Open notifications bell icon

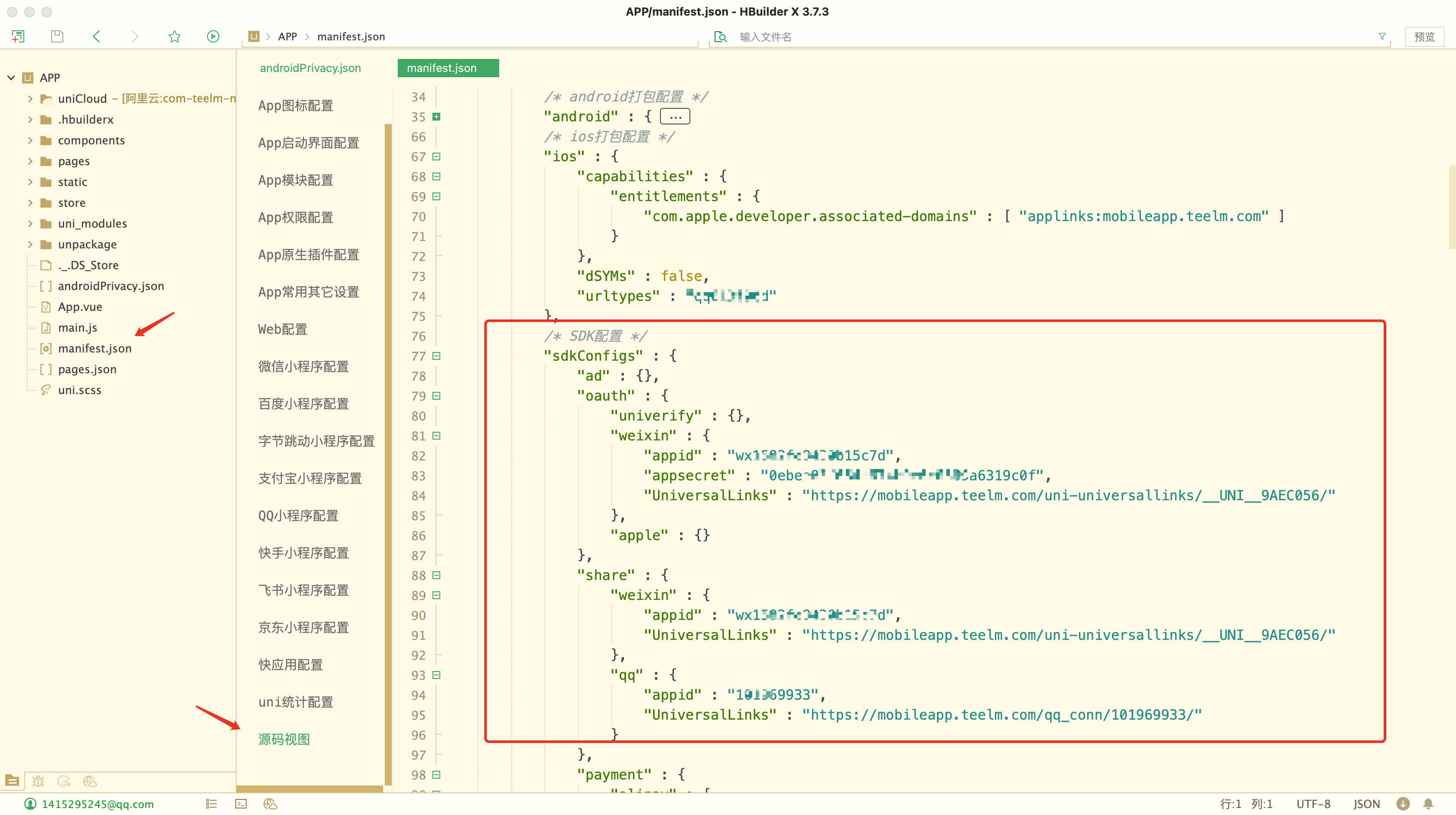coord(1428,804)
